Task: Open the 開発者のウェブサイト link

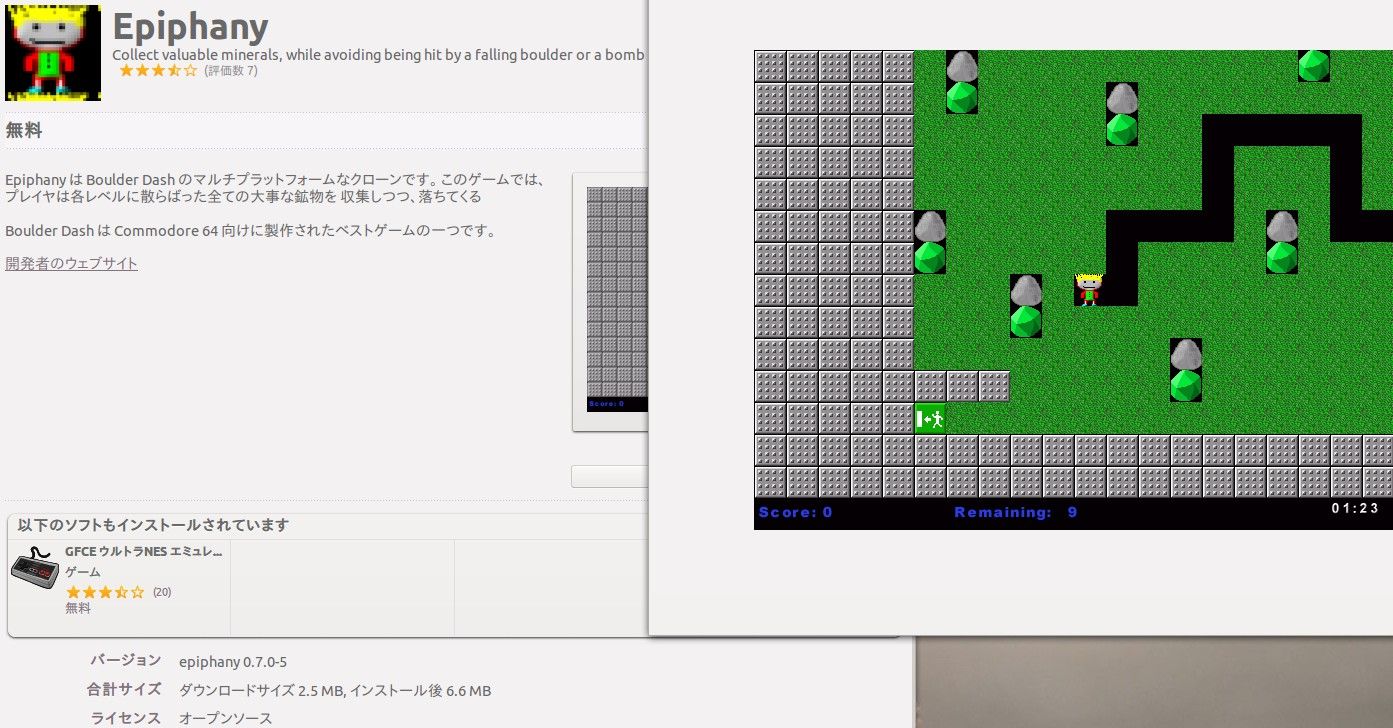Action: click(x=72, y=264)
